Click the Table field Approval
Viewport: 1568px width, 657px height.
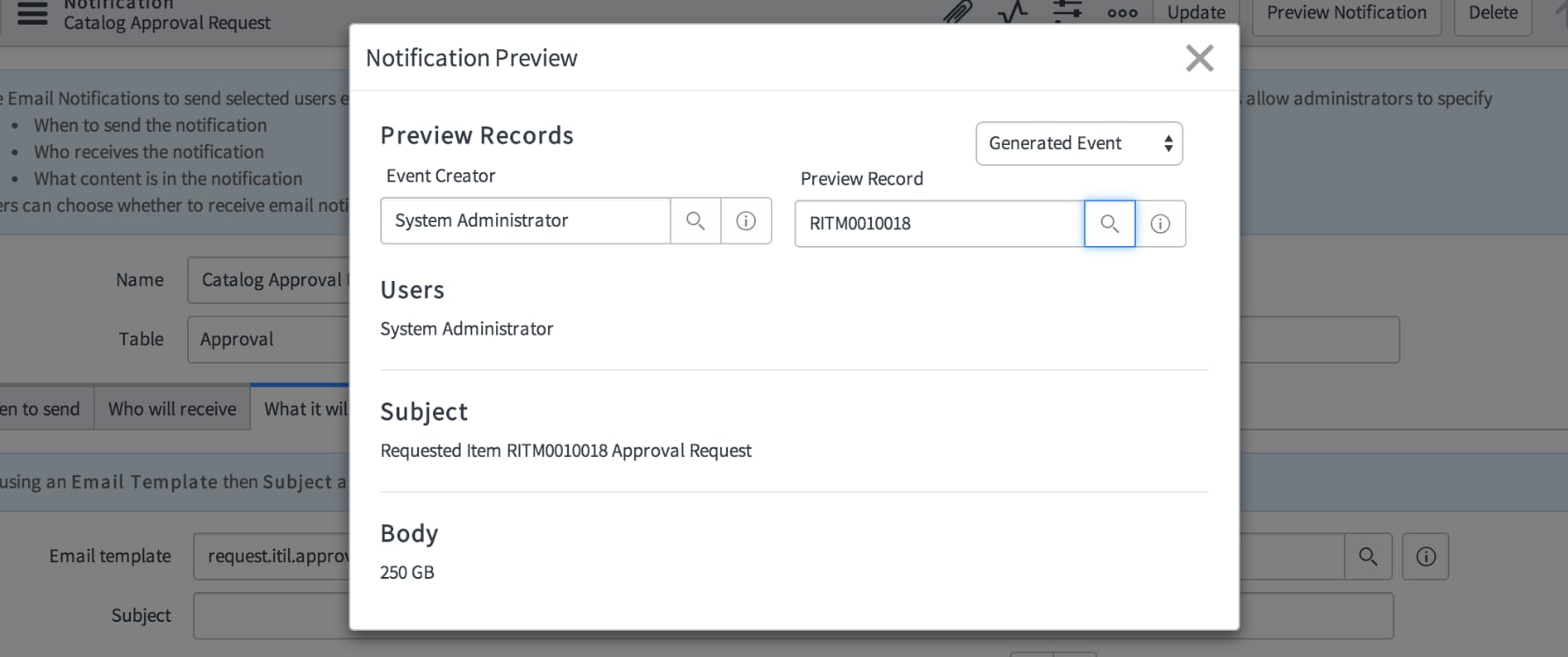(x=269, y=339)
